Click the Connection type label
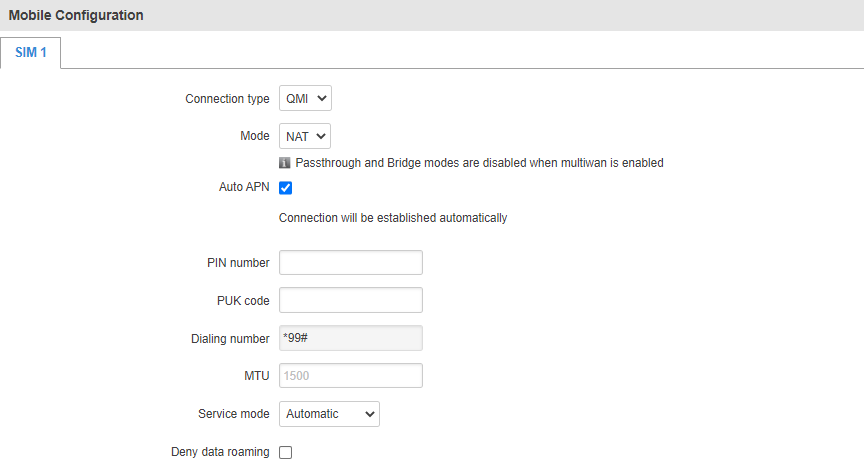Image resolution: width=864 pixels, height=476 pixels. tap(227, 99)
